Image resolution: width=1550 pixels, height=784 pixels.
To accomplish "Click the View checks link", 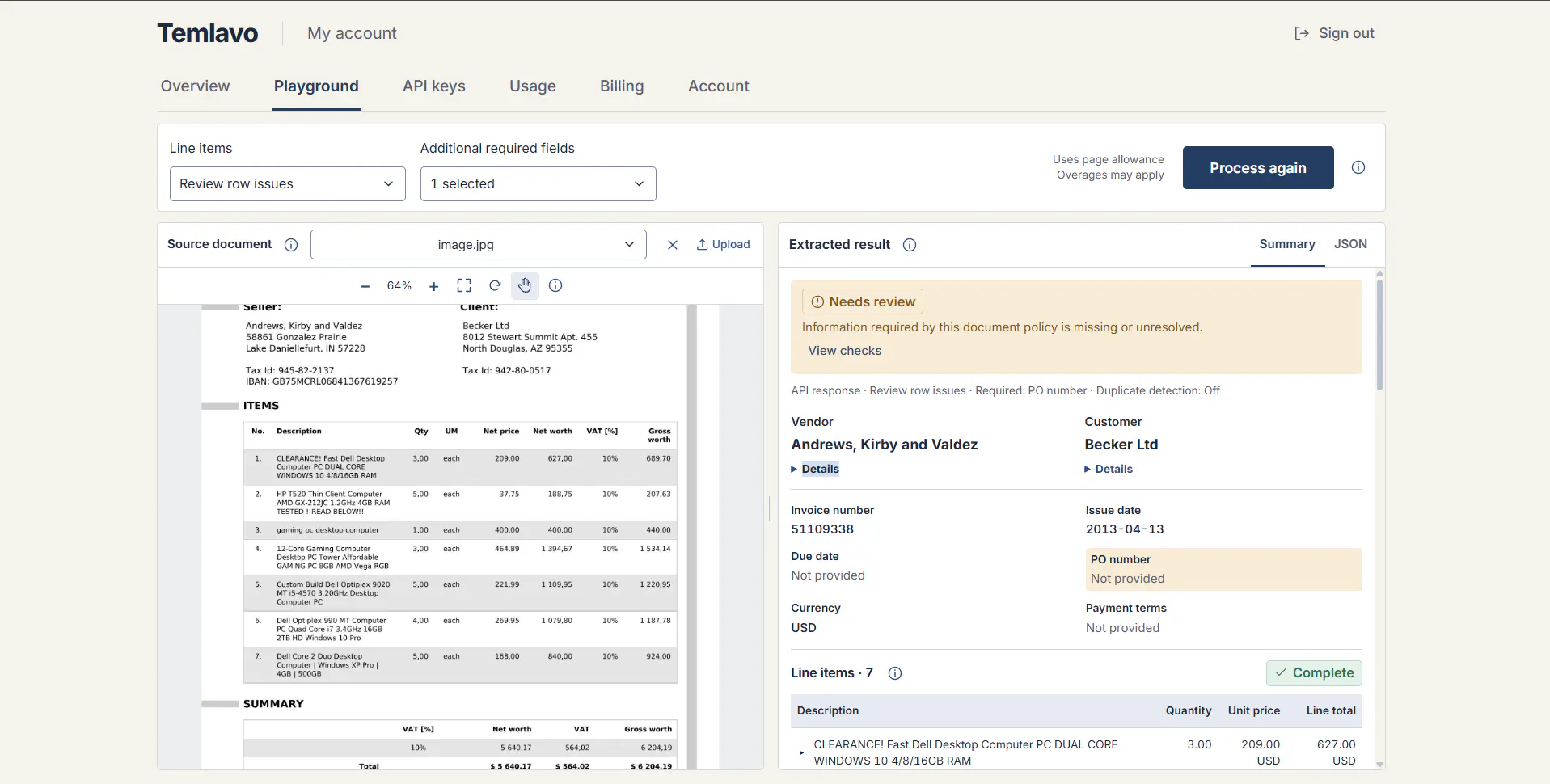I will 844,351.
